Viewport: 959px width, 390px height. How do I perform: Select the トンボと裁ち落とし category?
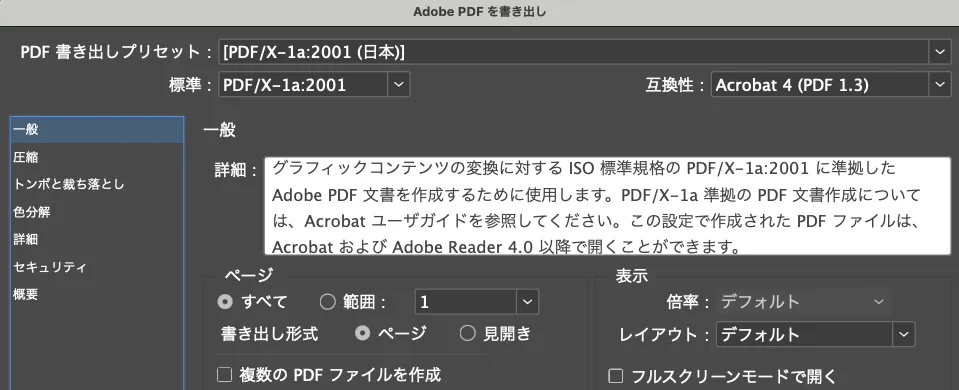(x=97, y=184)
